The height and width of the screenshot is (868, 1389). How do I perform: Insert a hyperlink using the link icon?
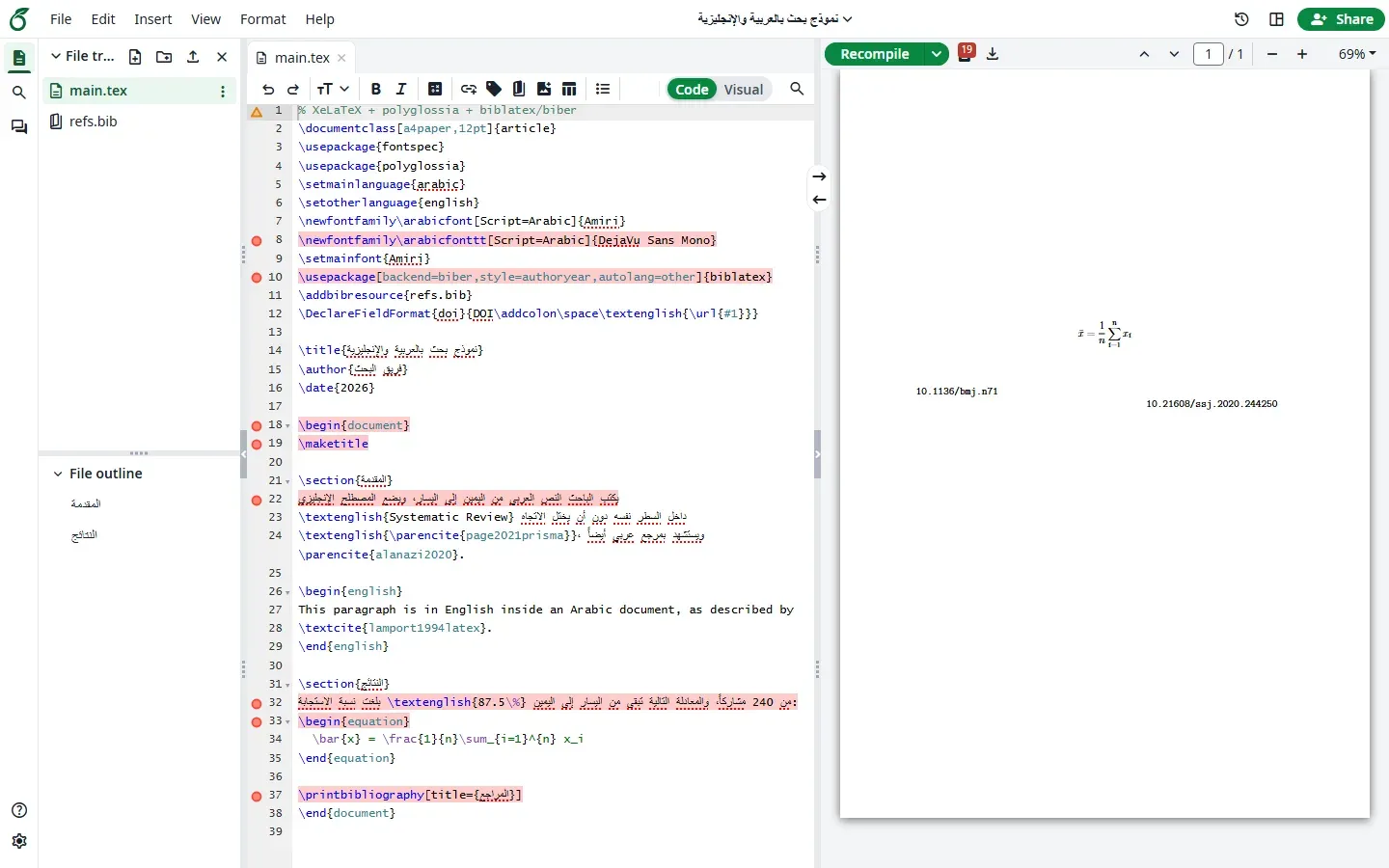[x=469, y=89]
